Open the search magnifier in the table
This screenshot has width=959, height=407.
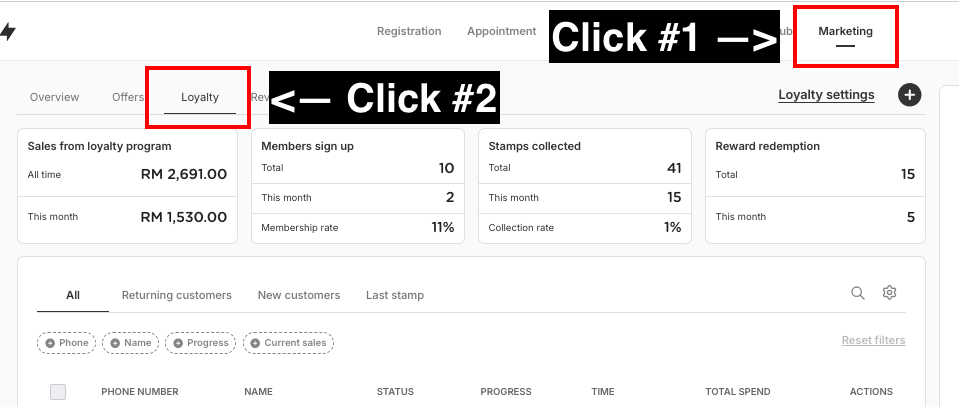tap(857, 293)
